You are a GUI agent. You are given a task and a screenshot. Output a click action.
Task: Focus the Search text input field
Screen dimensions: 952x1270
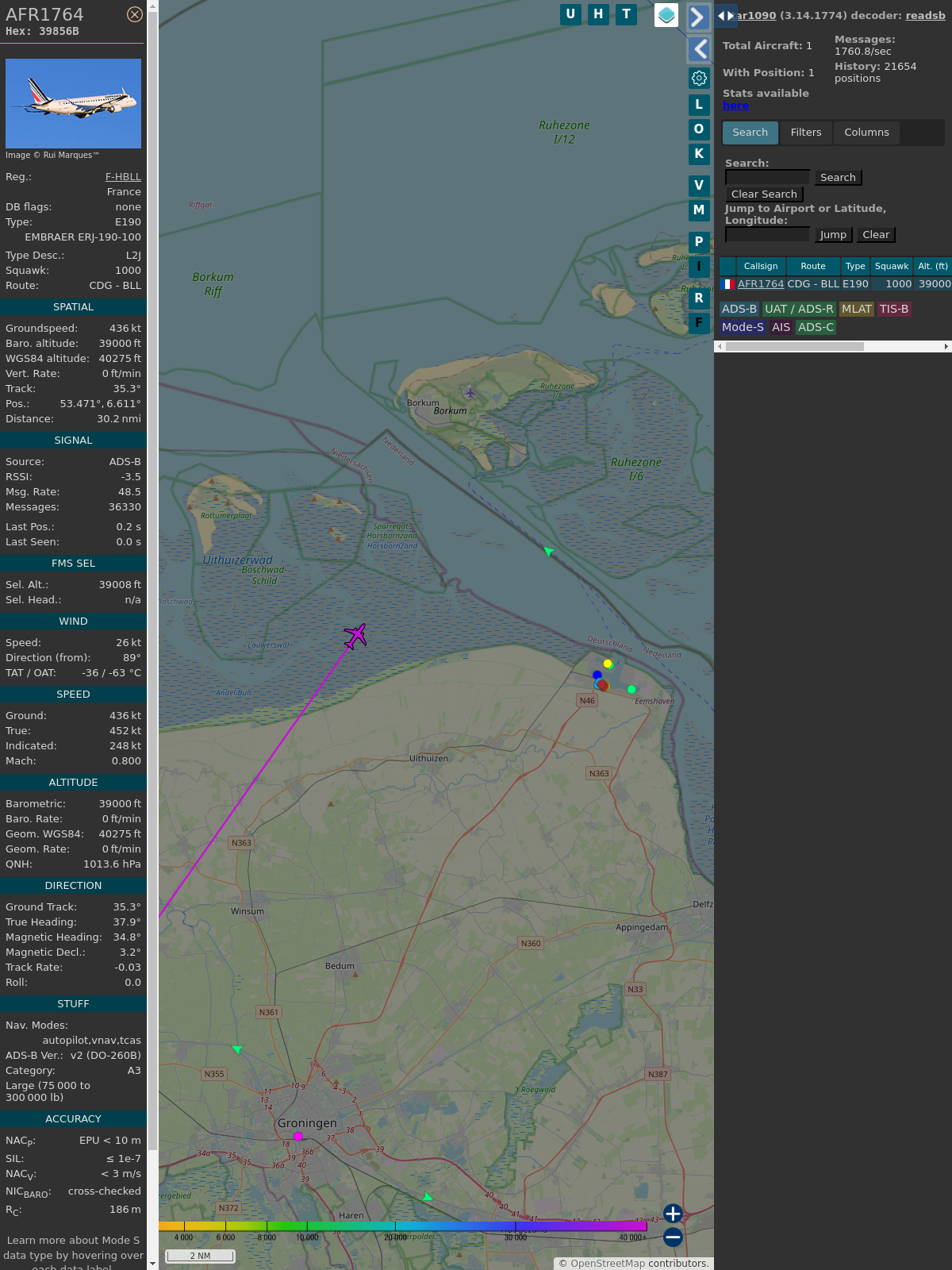click(x=767, y=178)
